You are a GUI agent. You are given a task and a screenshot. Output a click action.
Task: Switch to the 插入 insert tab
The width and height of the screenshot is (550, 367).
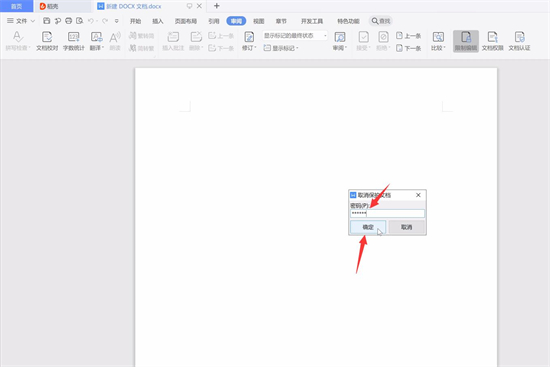(x=158, y=21)
